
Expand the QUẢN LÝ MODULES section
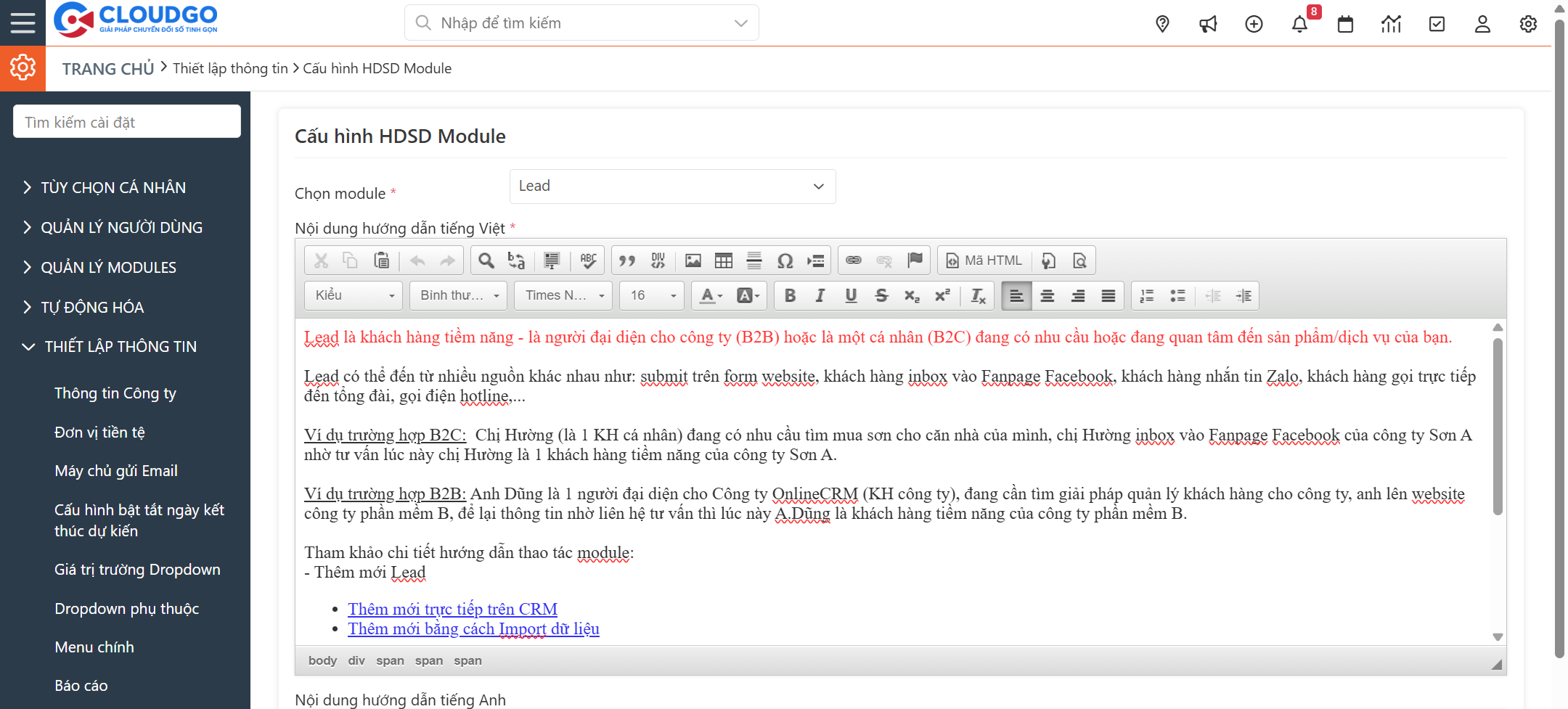pos(107,267)
